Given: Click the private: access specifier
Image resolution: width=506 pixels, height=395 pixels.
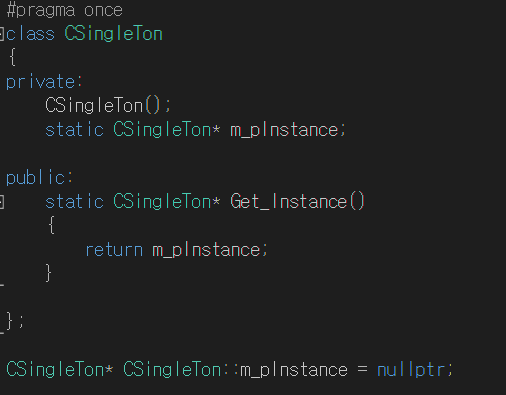Looking at the screenshot, I should click(x=44, y=82).
